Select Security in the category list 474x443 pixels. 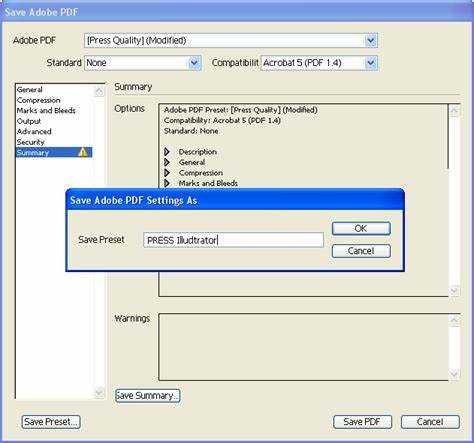point(31,142)
